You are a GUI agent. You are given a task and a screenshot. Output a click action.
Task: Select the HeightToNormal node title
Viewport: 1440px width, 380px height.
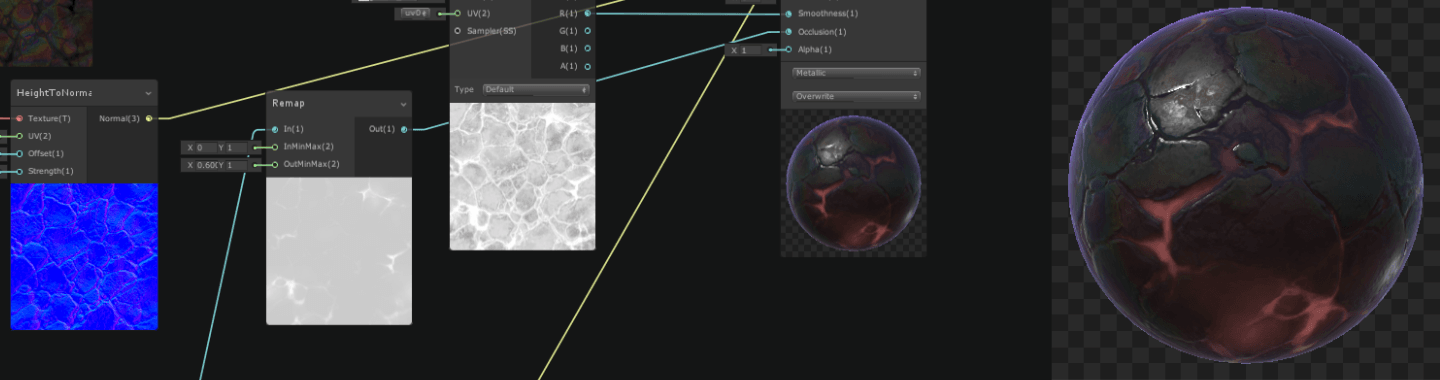pyautogui.click(x=54, y=93)
